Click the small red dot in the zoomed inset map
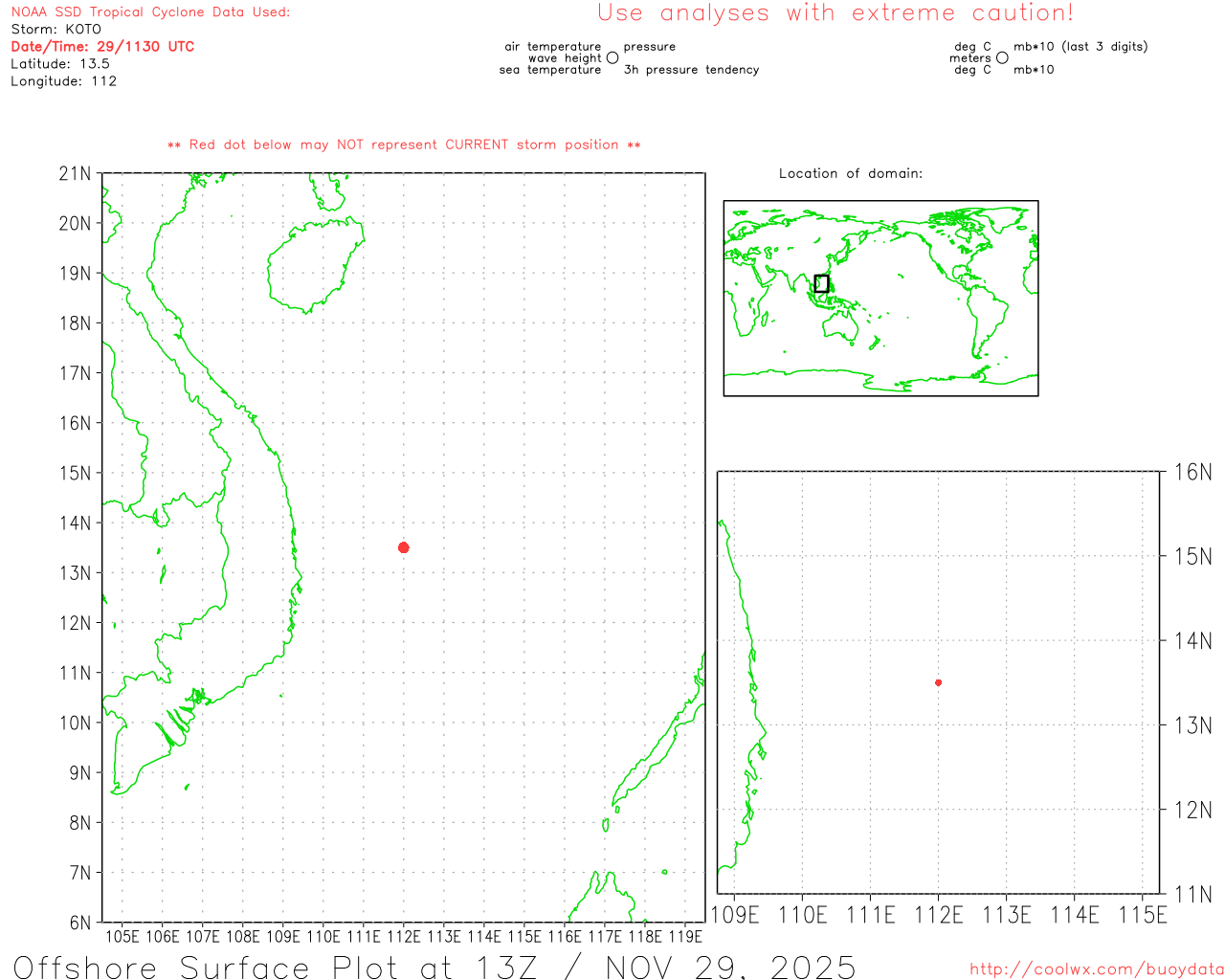The height and width of the screenshot is (980, 1225). point(938,682)
